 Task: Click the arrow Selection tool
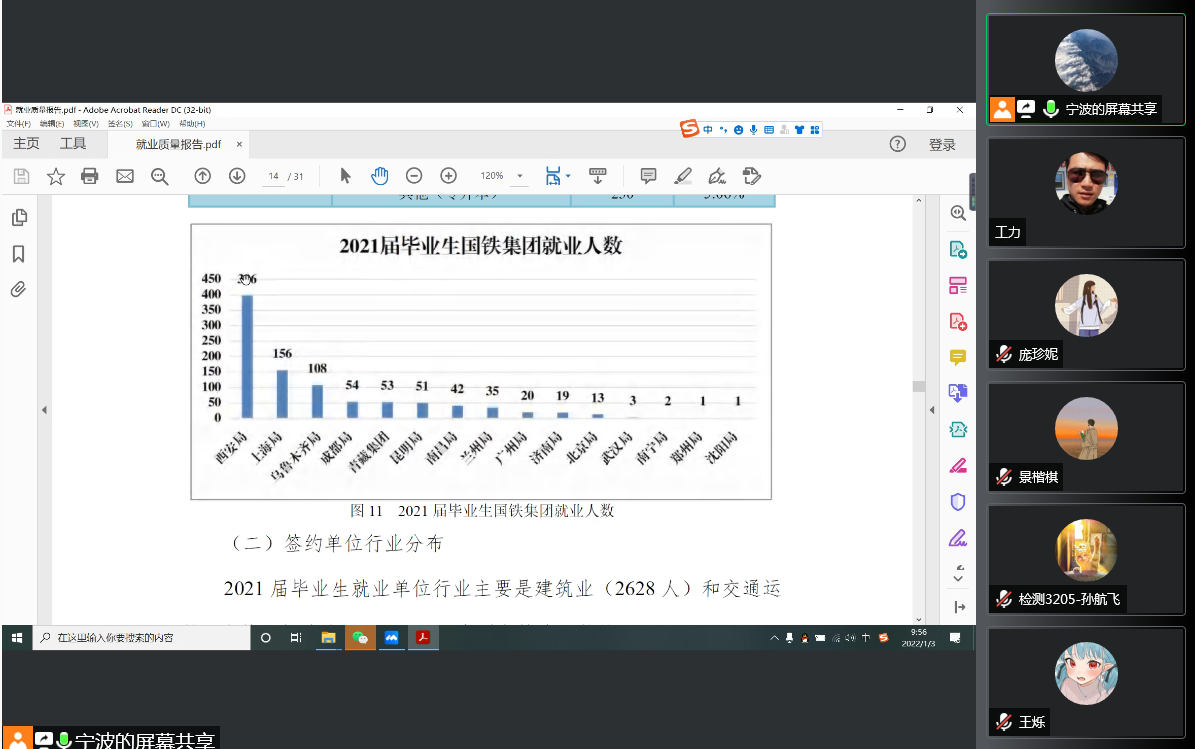tap(345, 176)
